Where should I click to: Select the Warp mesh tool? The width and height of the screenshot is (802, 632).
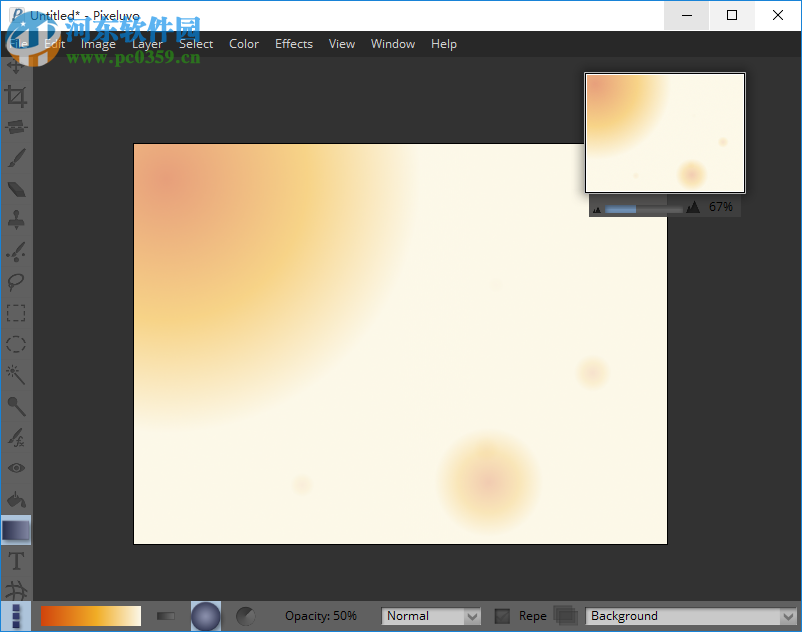click(16, 590)
